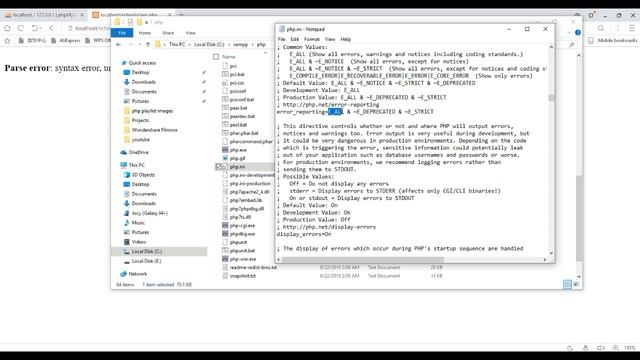640x360 pixels.
Task: Select phpdbg.exe file icon
Action: point(225,234)
